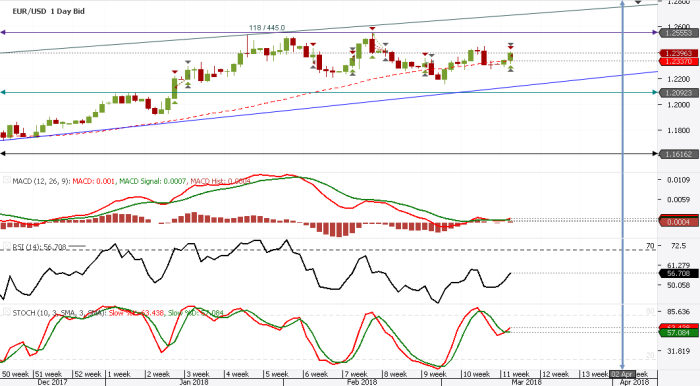The image size is (700, 386).
Task: Close the MACD indicator panel
Action: coord(7,180)
